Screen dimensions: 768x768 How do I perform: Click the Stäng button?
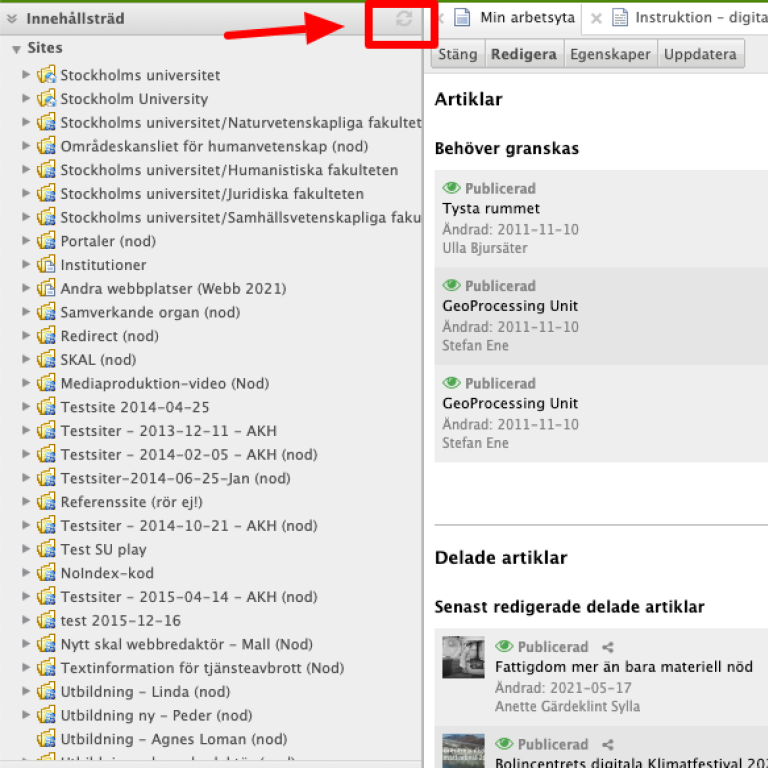point(457,54)
